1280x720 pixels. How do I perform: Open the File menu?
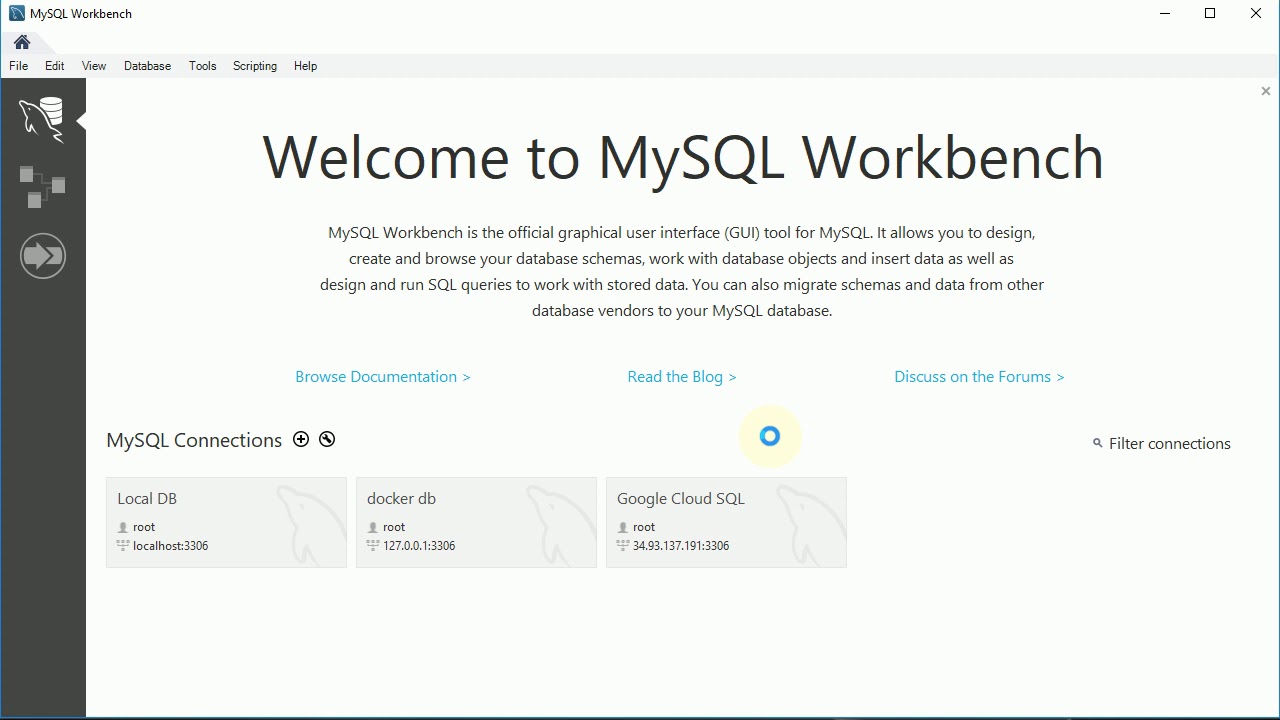pos(18,66)
